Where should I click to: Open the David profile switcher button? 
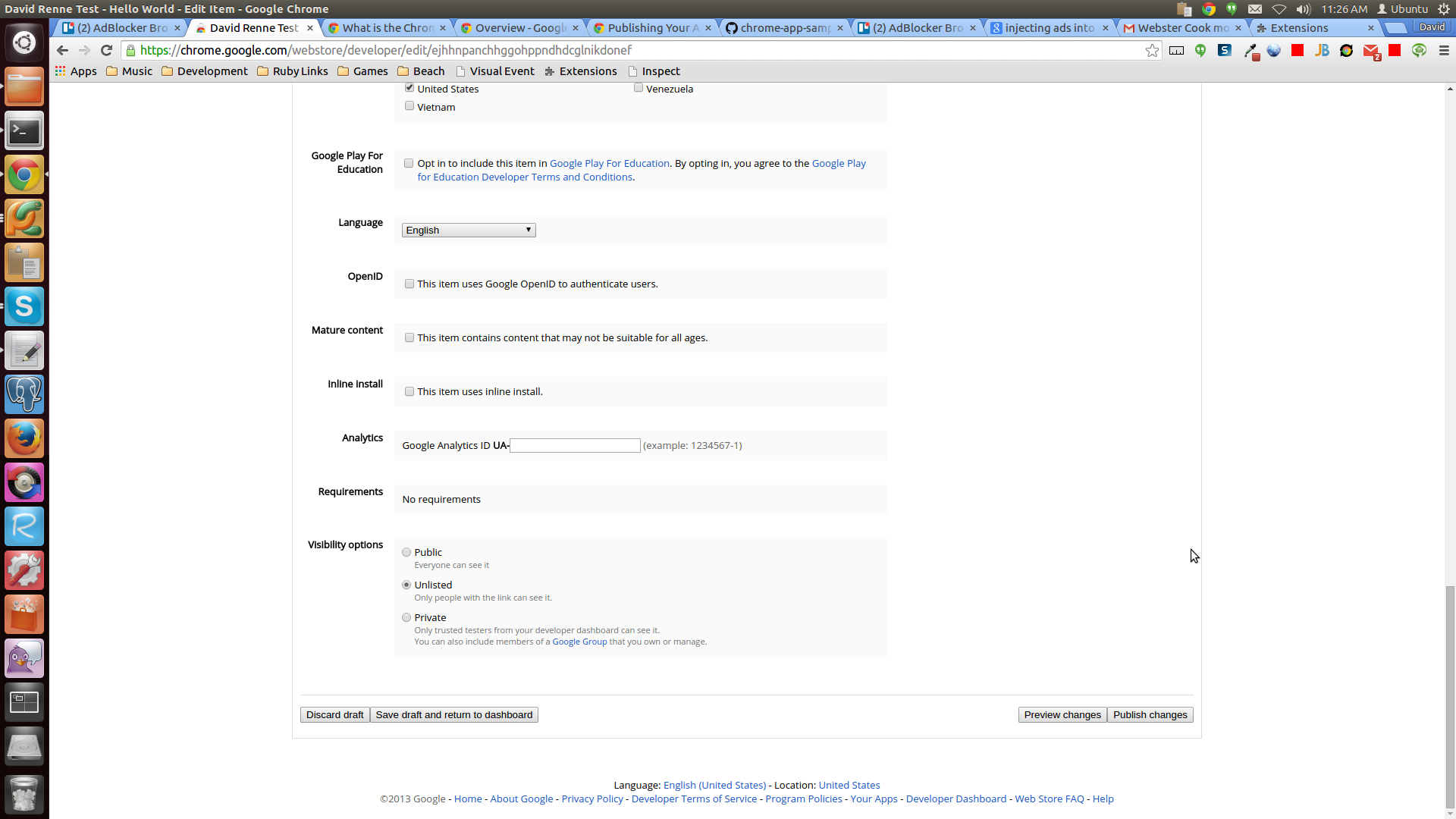pyautogui.click(x=1432, y=27)
